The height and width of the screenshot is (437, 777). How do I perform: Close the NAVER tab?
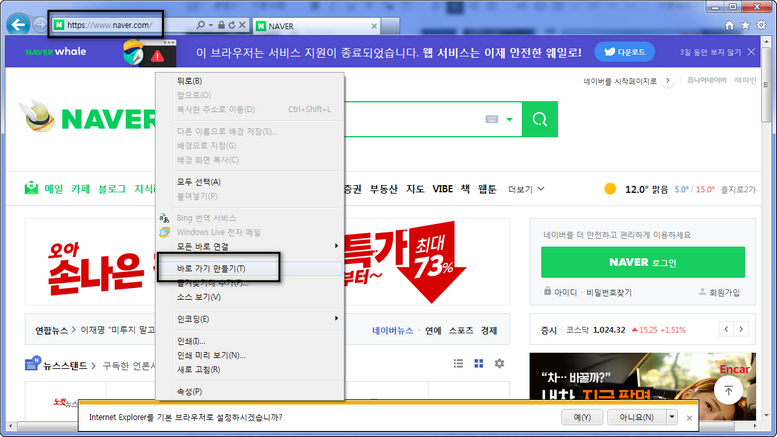pyautogui.click(x=374, y=26)
